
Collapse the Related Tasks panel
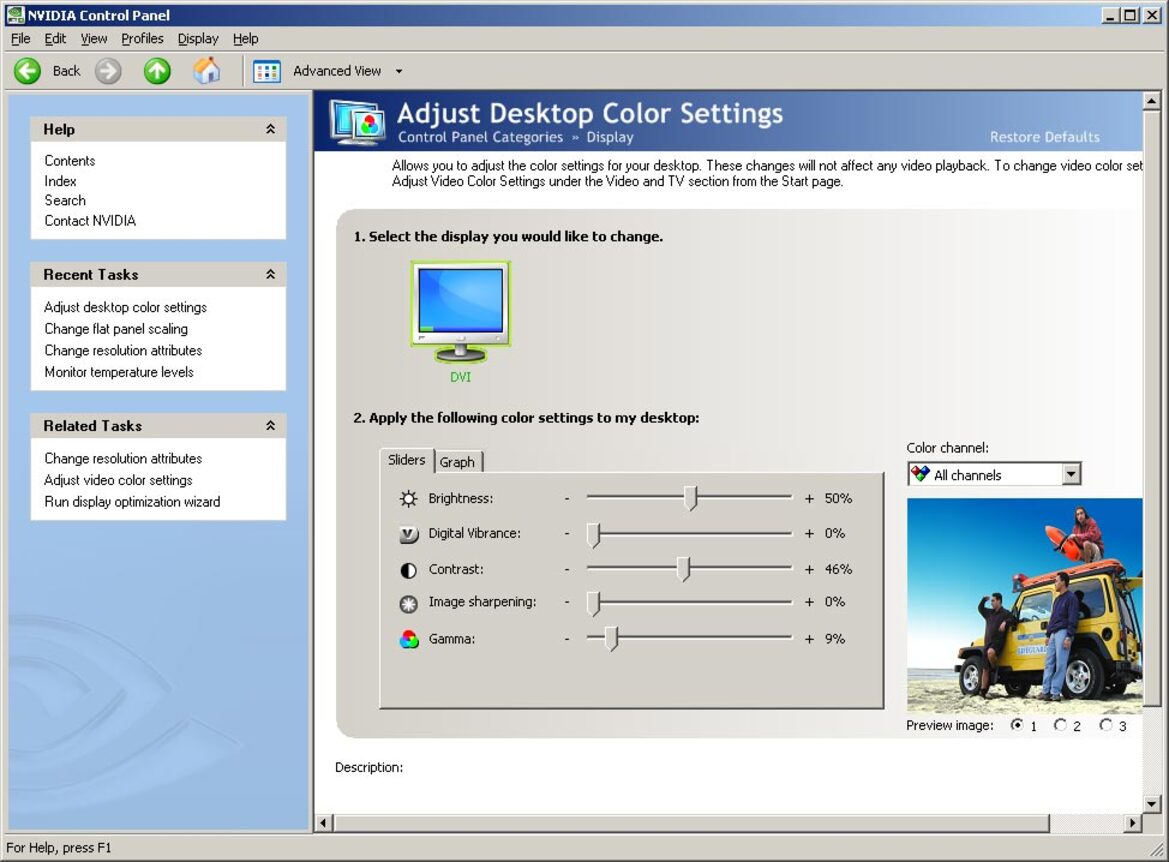[271, 426]
